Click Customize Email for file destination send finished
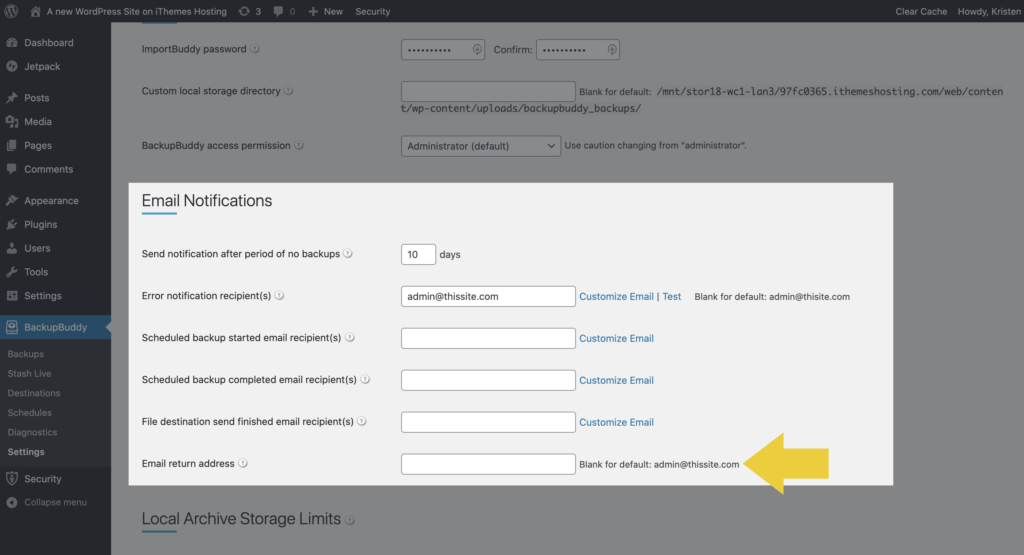This screenshot has width=1024, height=555. click(616, 422)
